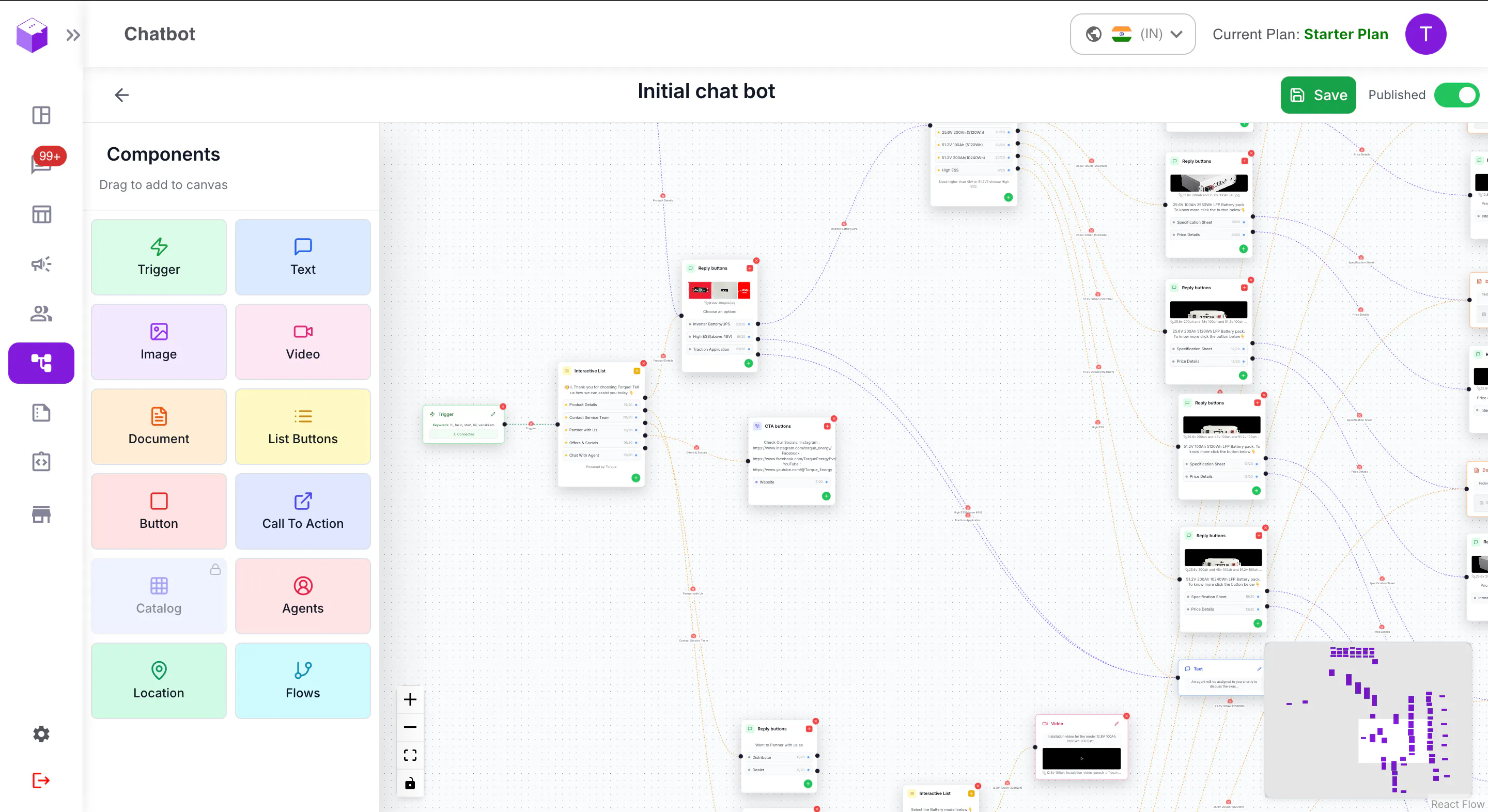Open settings gear in sidebar

pos(41,734)
